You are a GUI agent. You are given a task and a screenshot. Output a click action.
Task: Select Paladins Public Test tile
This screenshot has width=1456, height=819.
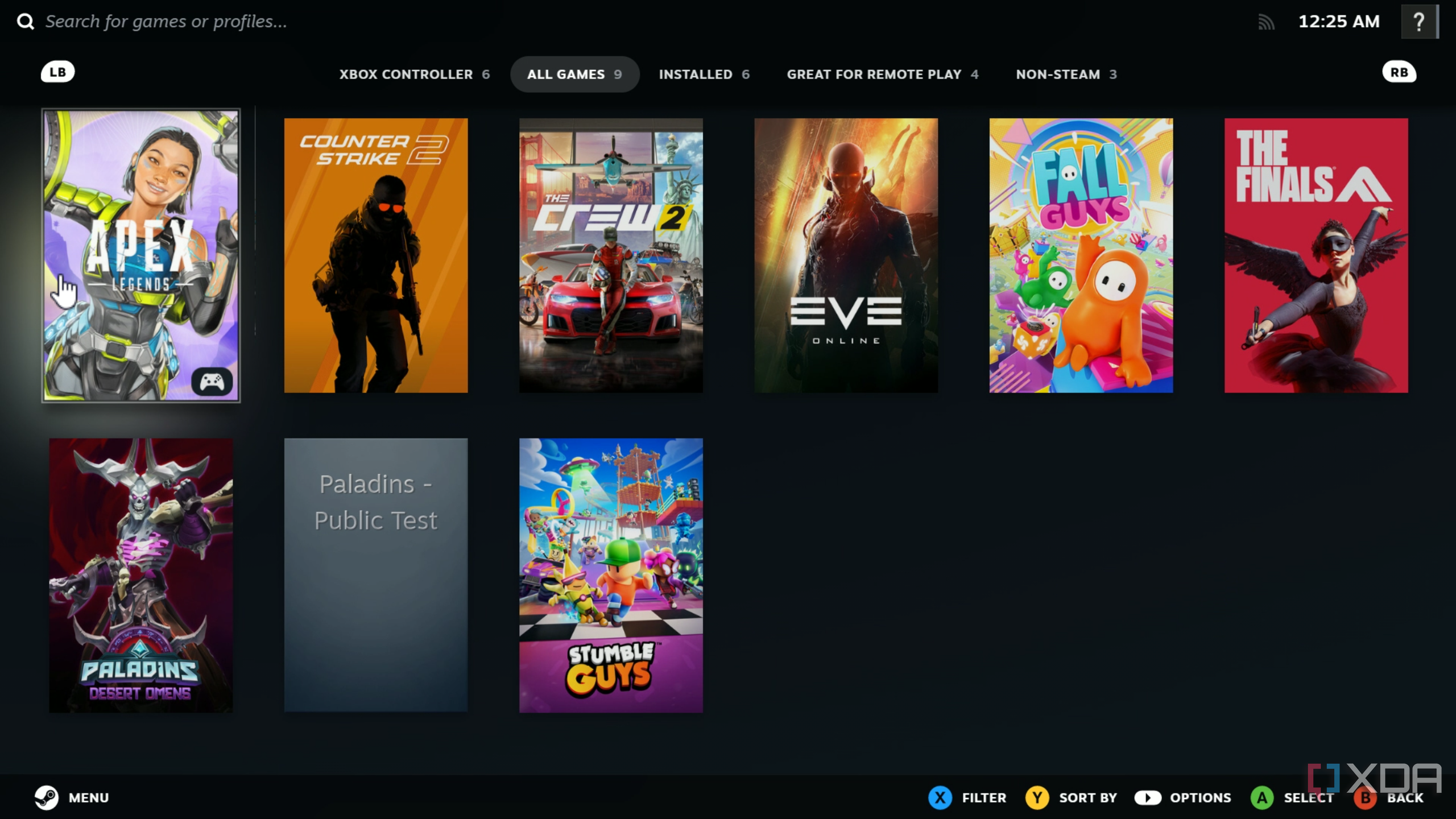(375, 576)
